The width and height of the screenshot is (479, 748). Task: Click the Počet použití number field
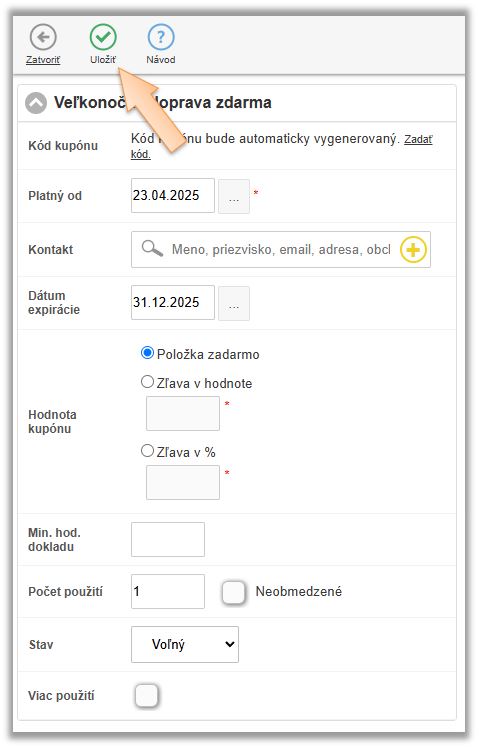[x=168, y=592]
